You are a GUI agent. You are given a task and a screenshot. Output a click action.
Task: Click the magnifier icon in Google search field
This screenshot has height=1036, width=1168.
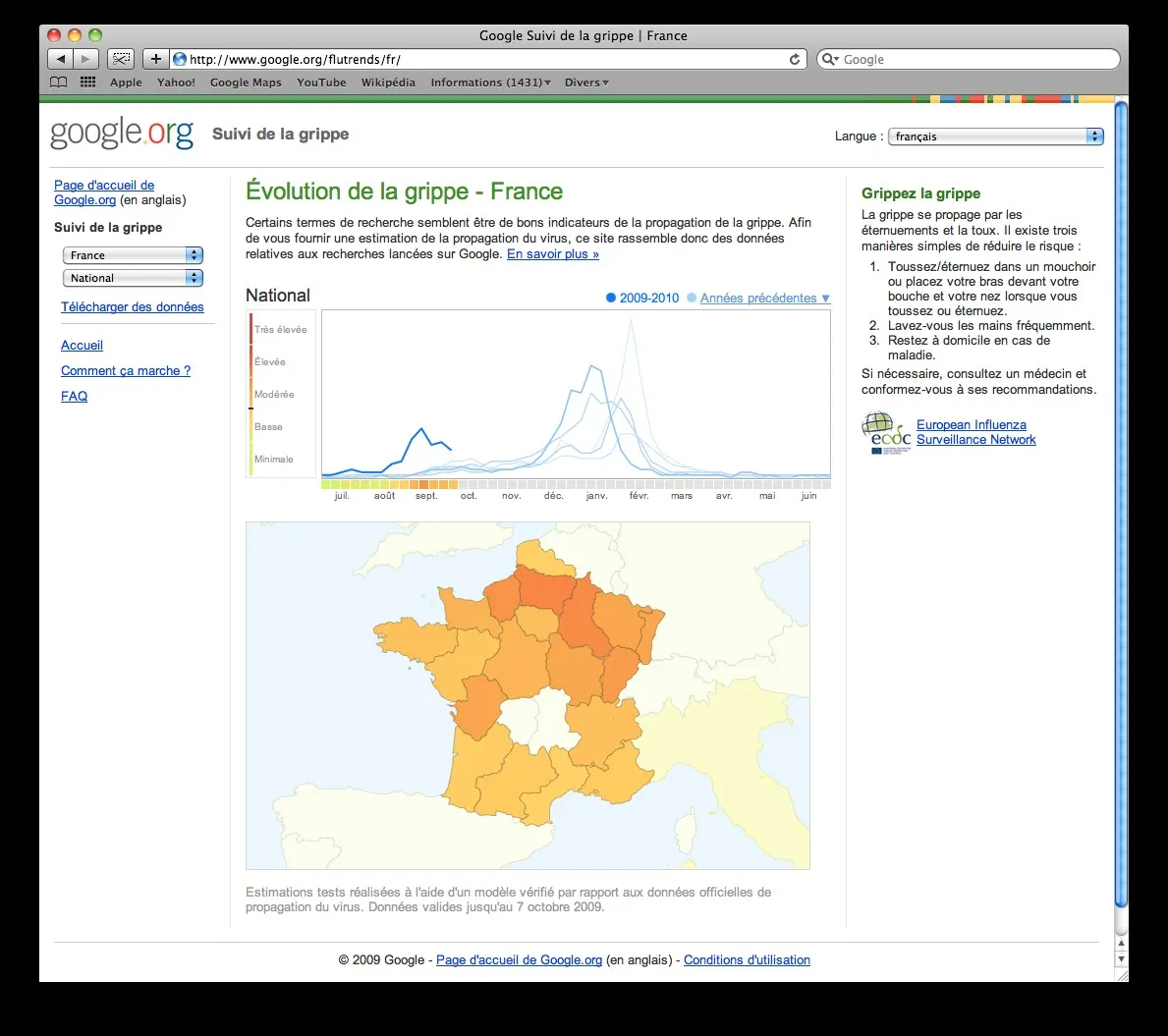pyautogui.click(x=829, y=59)
